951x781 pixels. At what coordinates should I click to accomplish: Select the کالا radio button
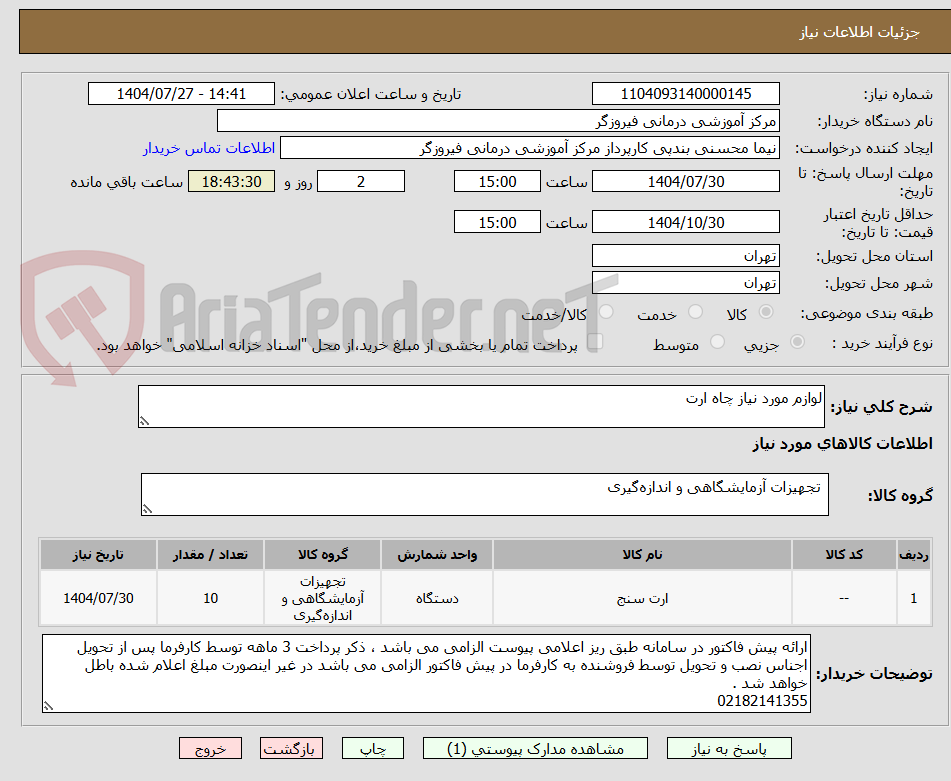766,312
